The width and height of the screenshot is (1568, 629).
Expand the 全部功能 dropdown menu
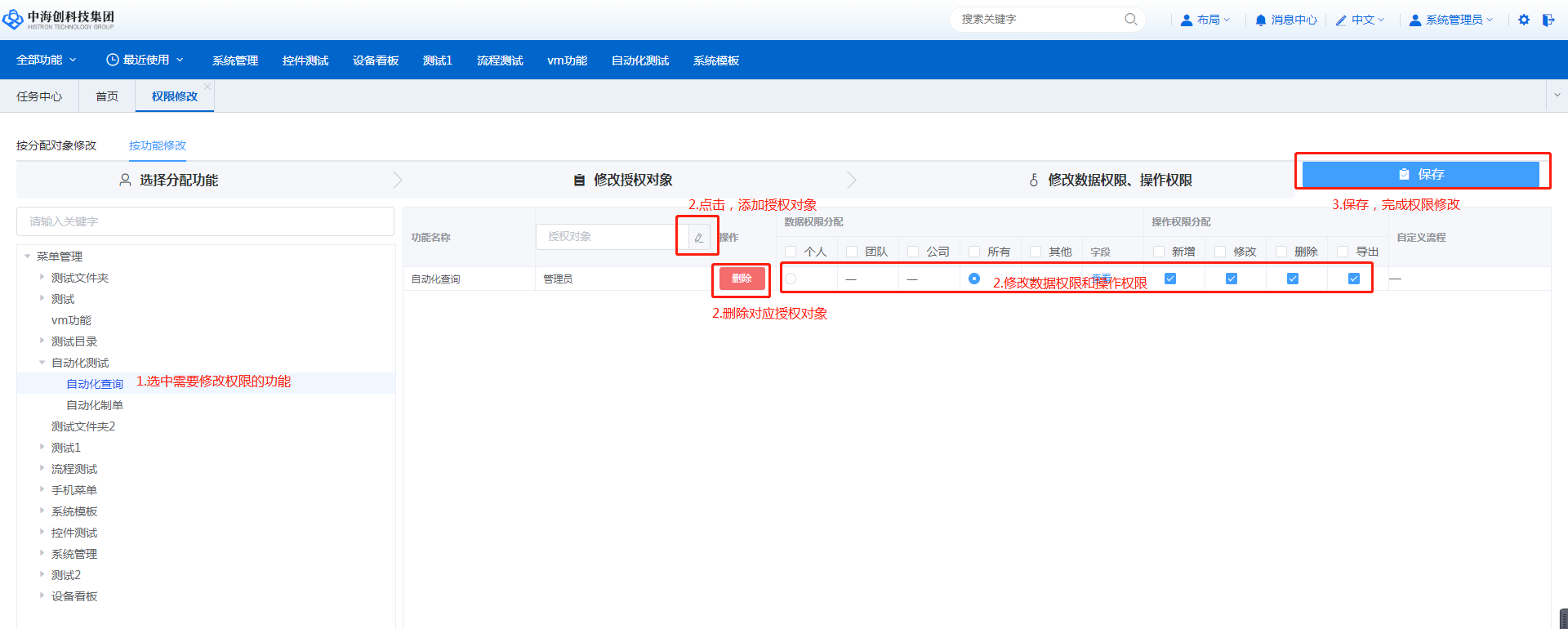point(46,60)
